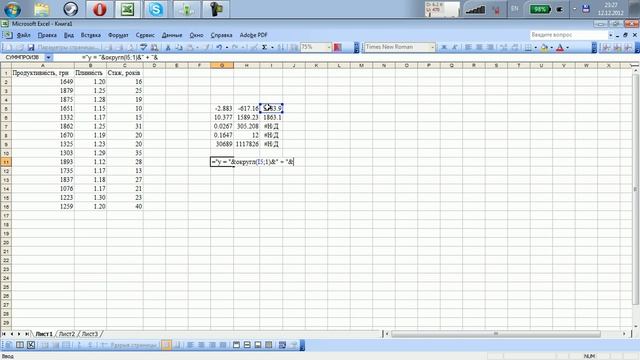Open the Файл menu
Screen dimensions: 640x360
pyautogui.click(x=24, y=35)
